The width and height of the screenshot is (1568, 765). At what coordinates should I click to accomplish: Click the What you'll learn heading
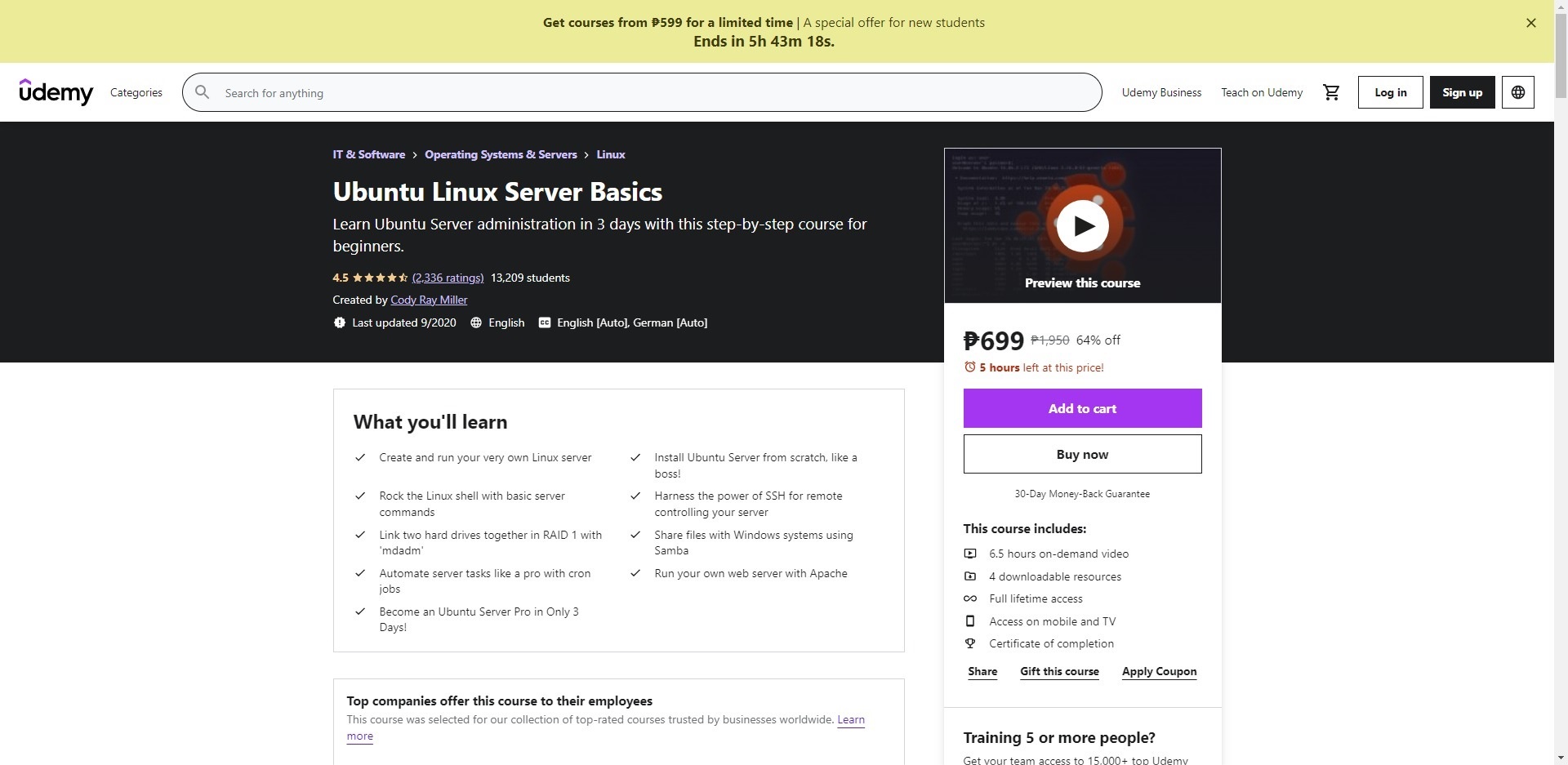click(x=430, y=422)
